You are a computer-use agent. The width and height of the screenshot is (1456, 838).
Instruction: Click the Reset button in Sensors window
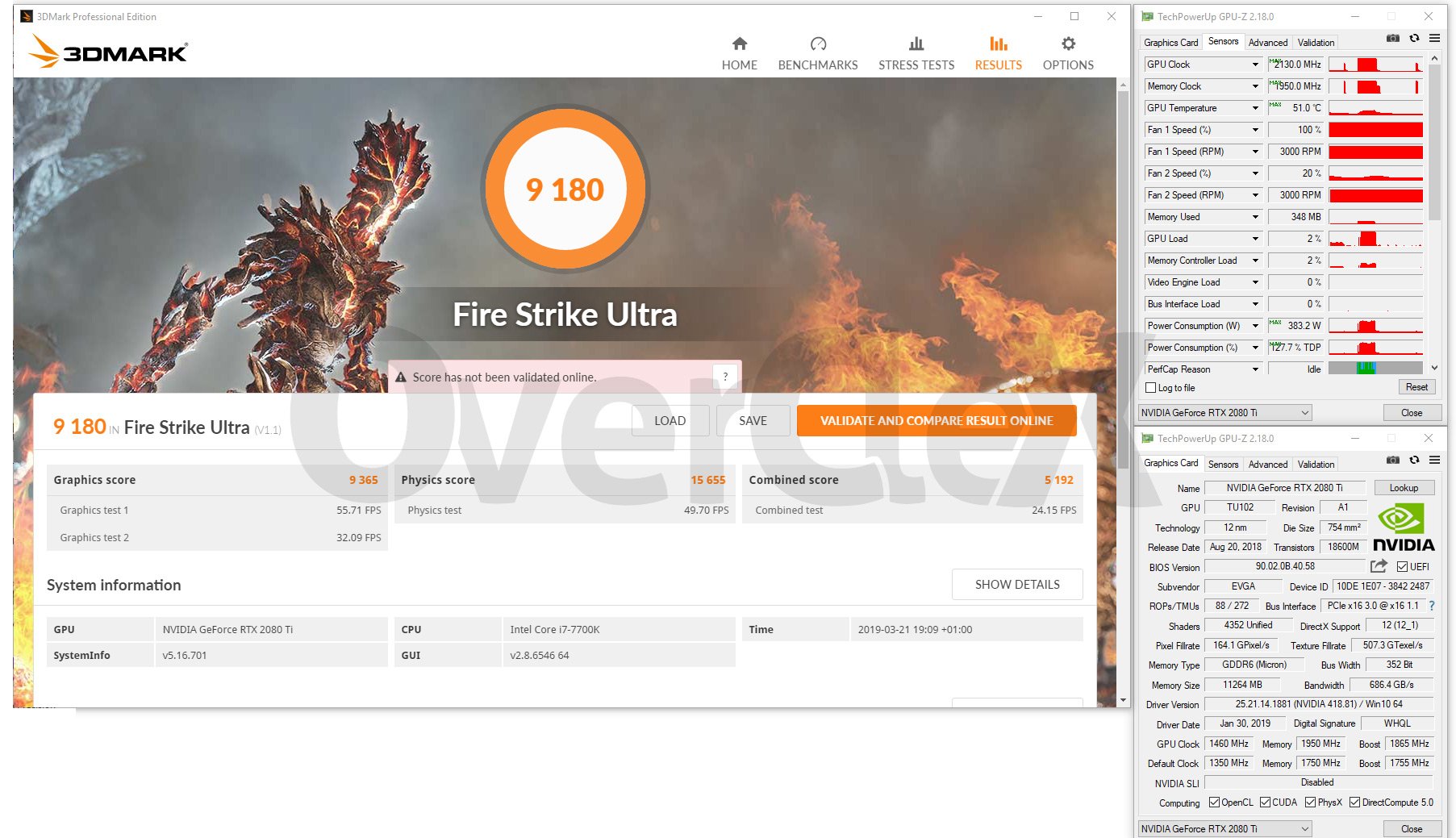1416,387
